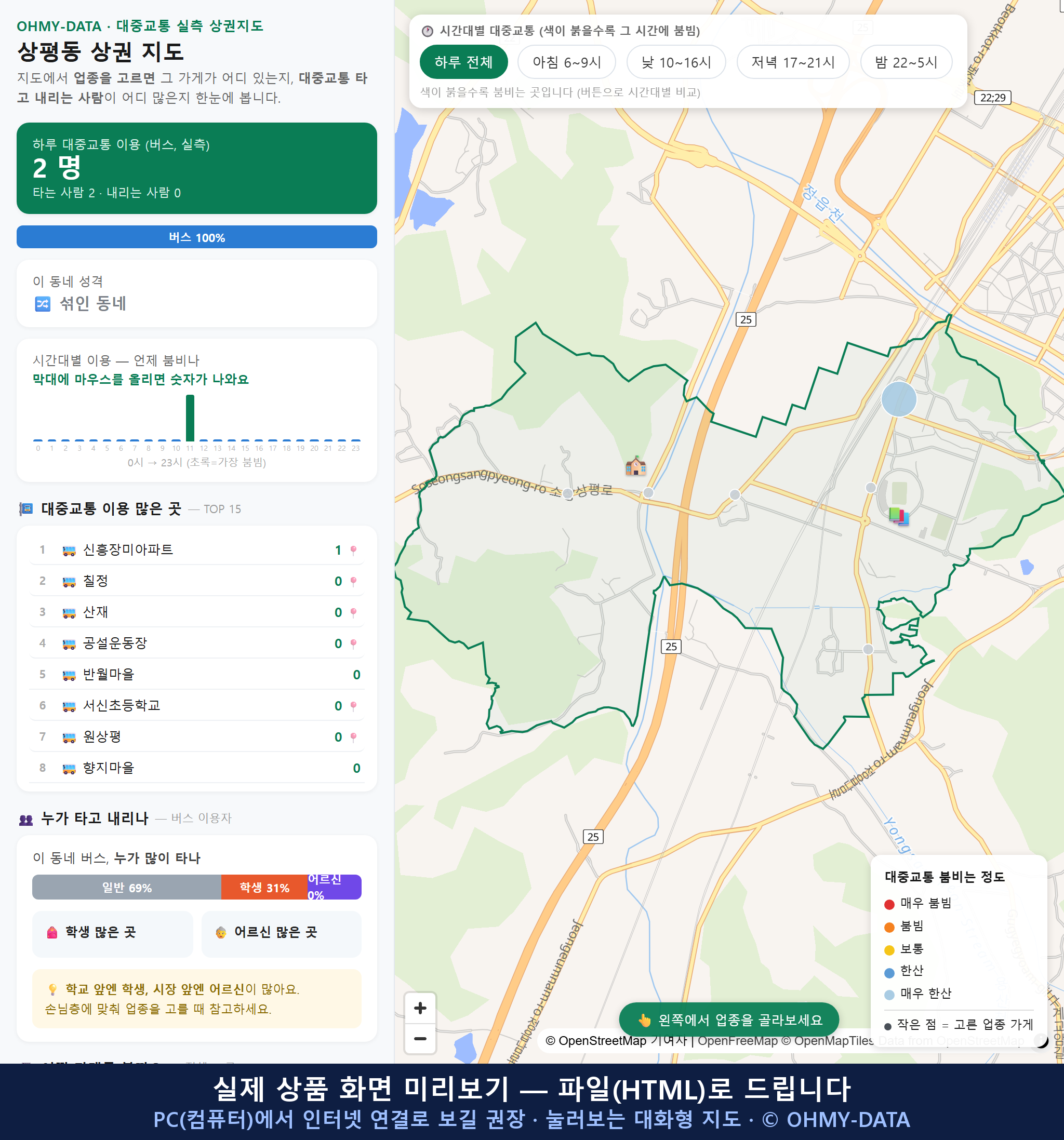Select the 공설운동장 stop name
The image size is (1064, 1140).
click(115, 644)
